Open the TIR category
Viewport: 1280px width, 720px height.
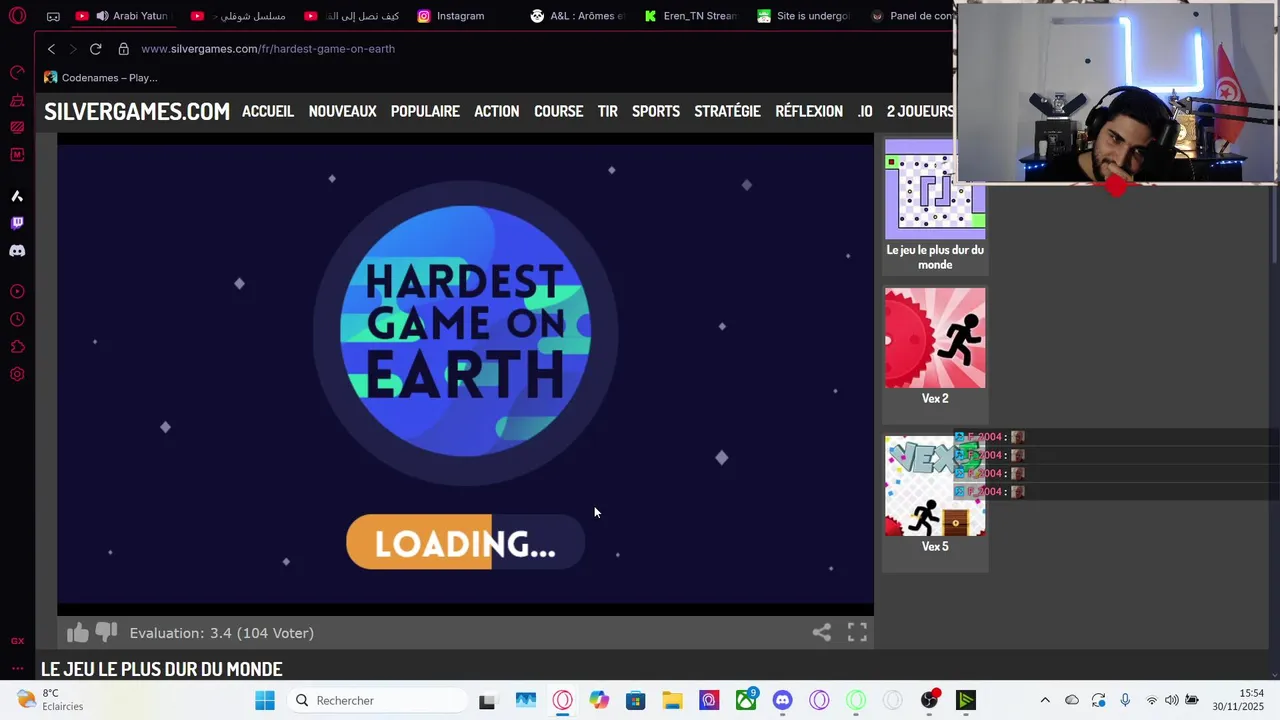[x=607, y=111]
